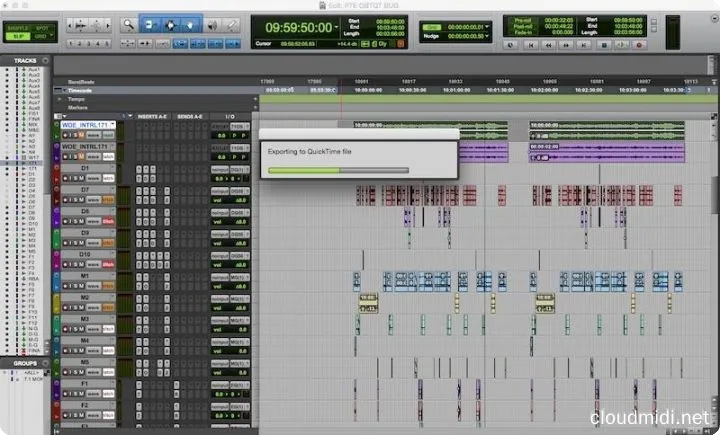Select the Scrubber speaker tool

pos(210,22)
